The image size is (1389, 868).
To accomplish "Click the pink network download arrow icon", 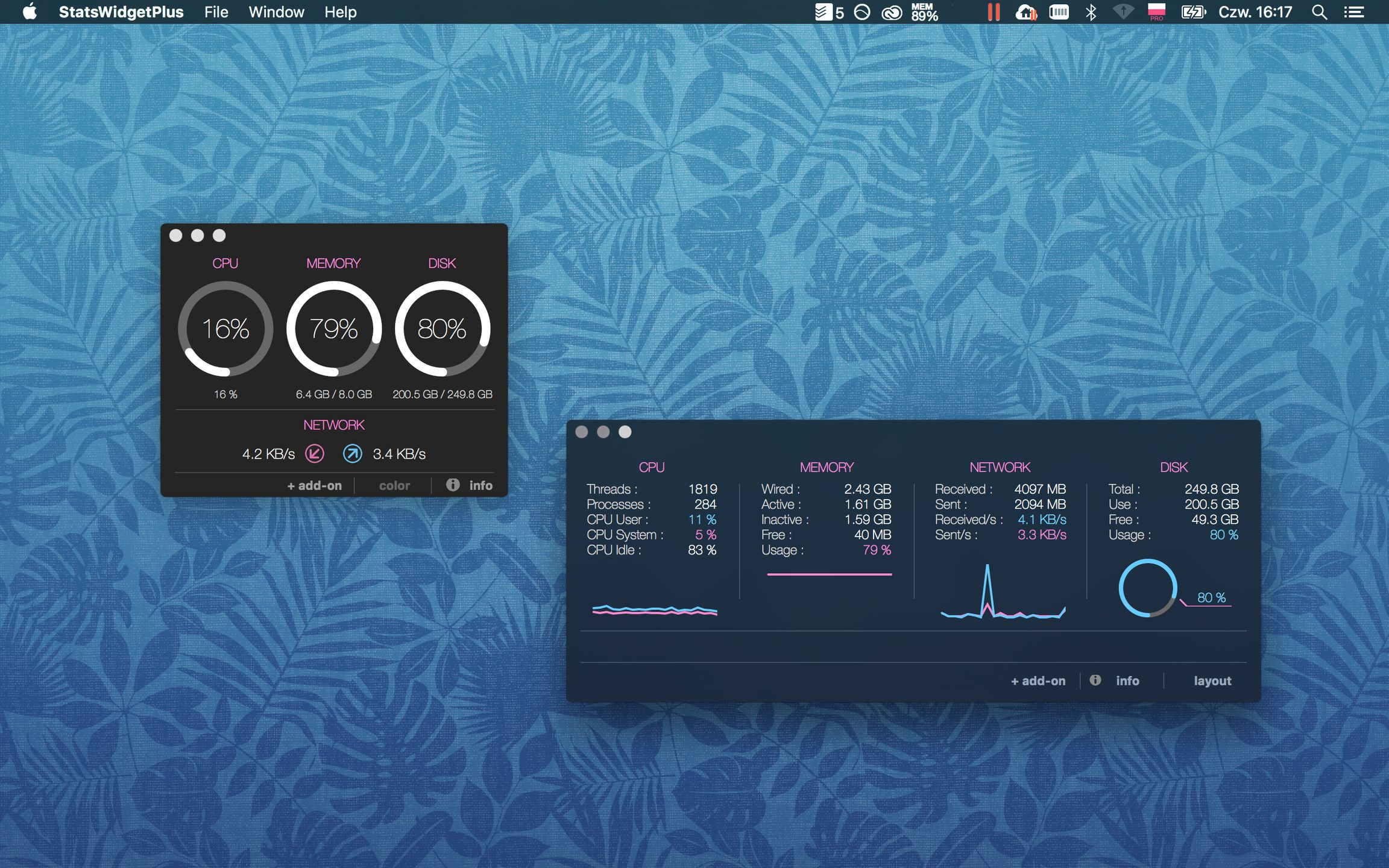I will [315, 453].
